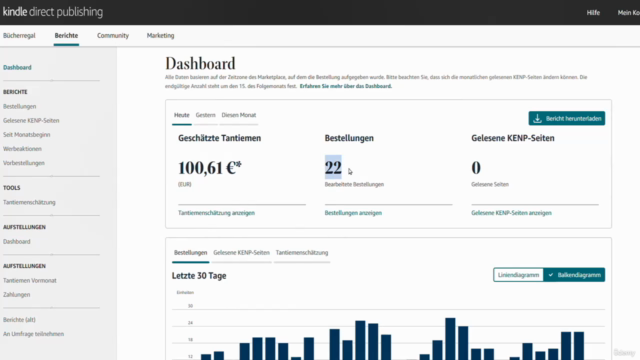Click the Kindle Direct Publishing logo
The image size is (640, 360).
(53, 12)
